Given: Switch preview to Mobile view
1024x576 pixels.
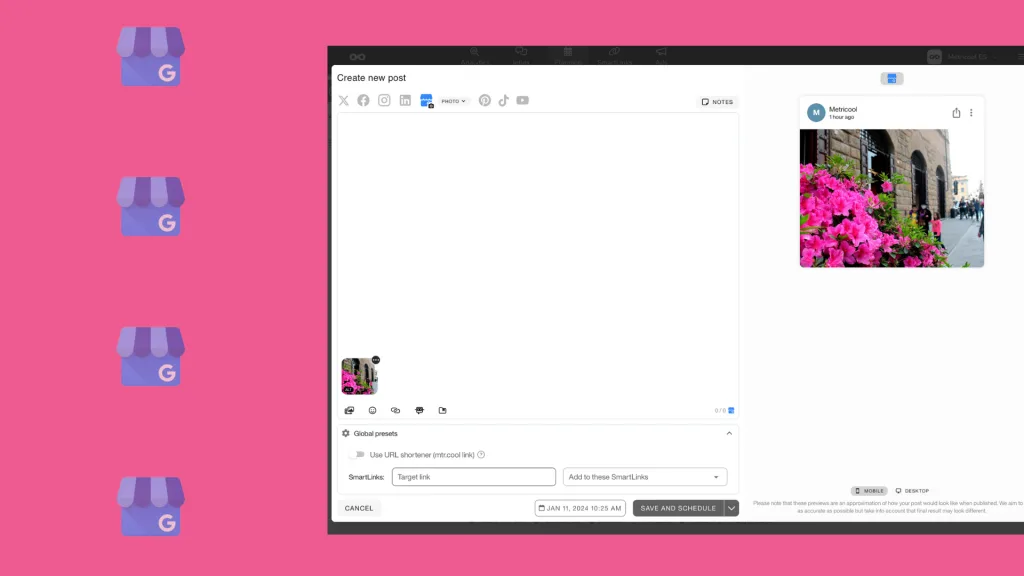Looking at the screenshot, I should (868, 490).
